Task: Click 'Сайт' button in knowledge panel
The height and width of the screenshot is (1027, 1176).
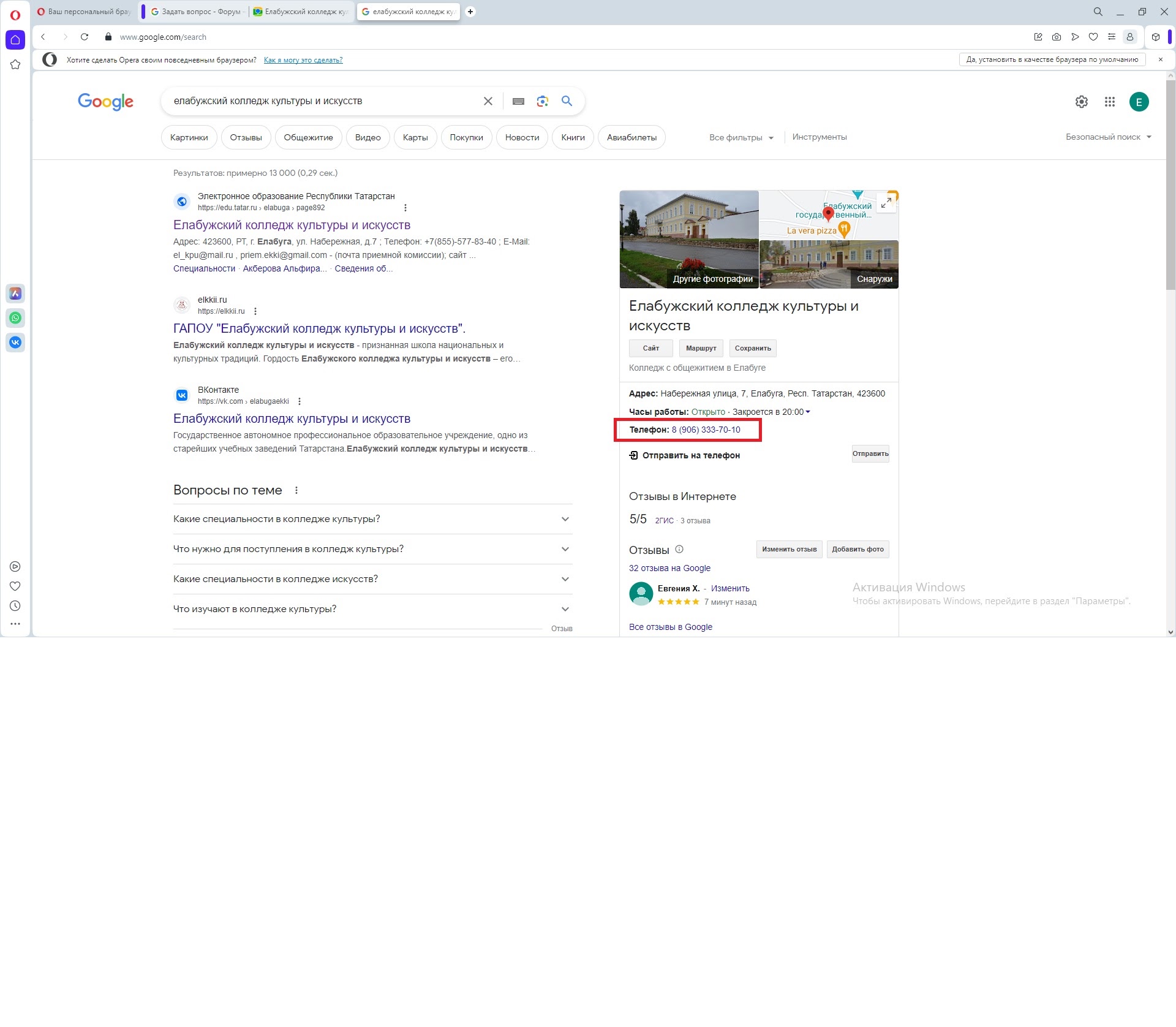Action: point(651,348)
